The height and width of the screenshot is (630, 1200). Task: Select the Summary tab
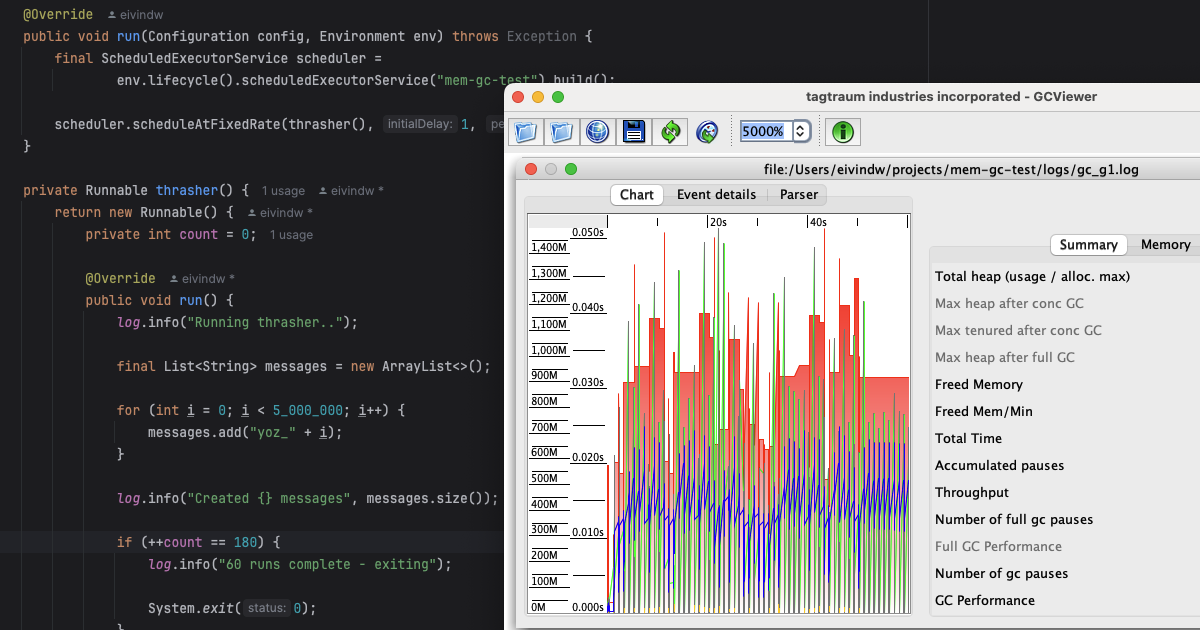click(x=1088, y=245)
